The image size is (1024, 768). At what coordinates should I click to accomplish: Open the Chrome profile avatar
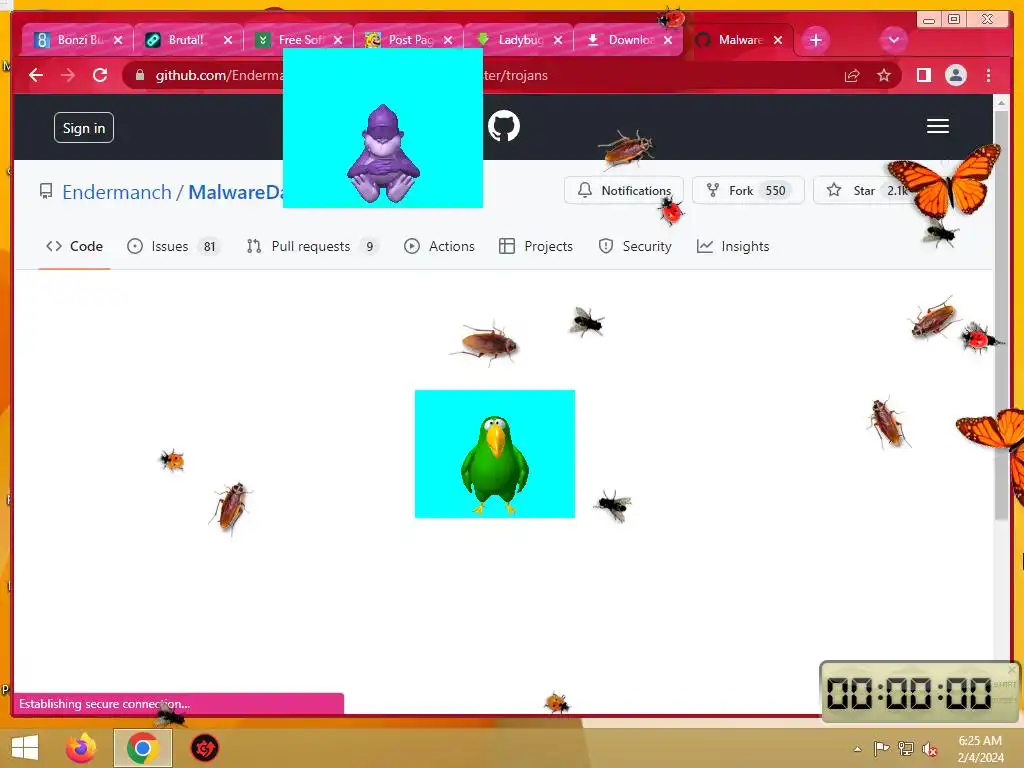[955, 76]
